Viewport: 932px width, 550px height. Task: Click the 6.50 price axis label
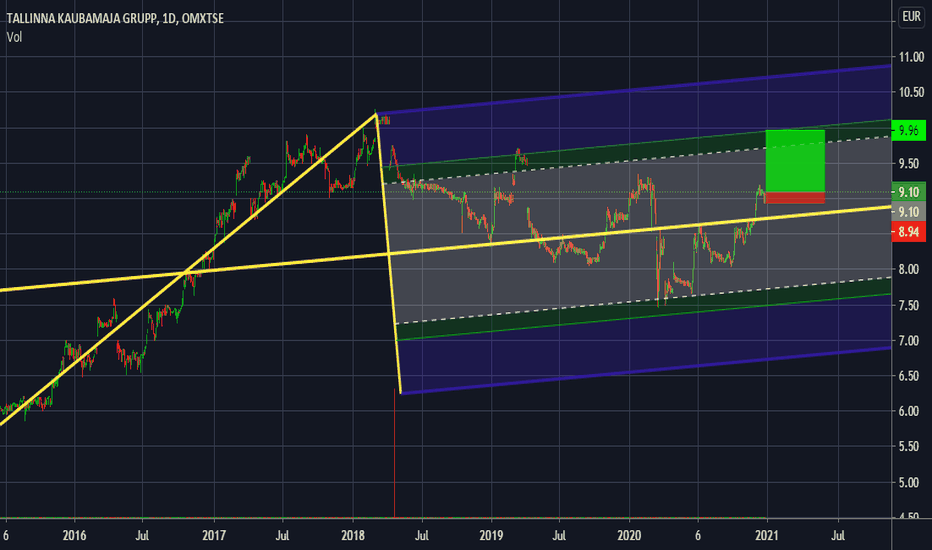pos(909,376)
